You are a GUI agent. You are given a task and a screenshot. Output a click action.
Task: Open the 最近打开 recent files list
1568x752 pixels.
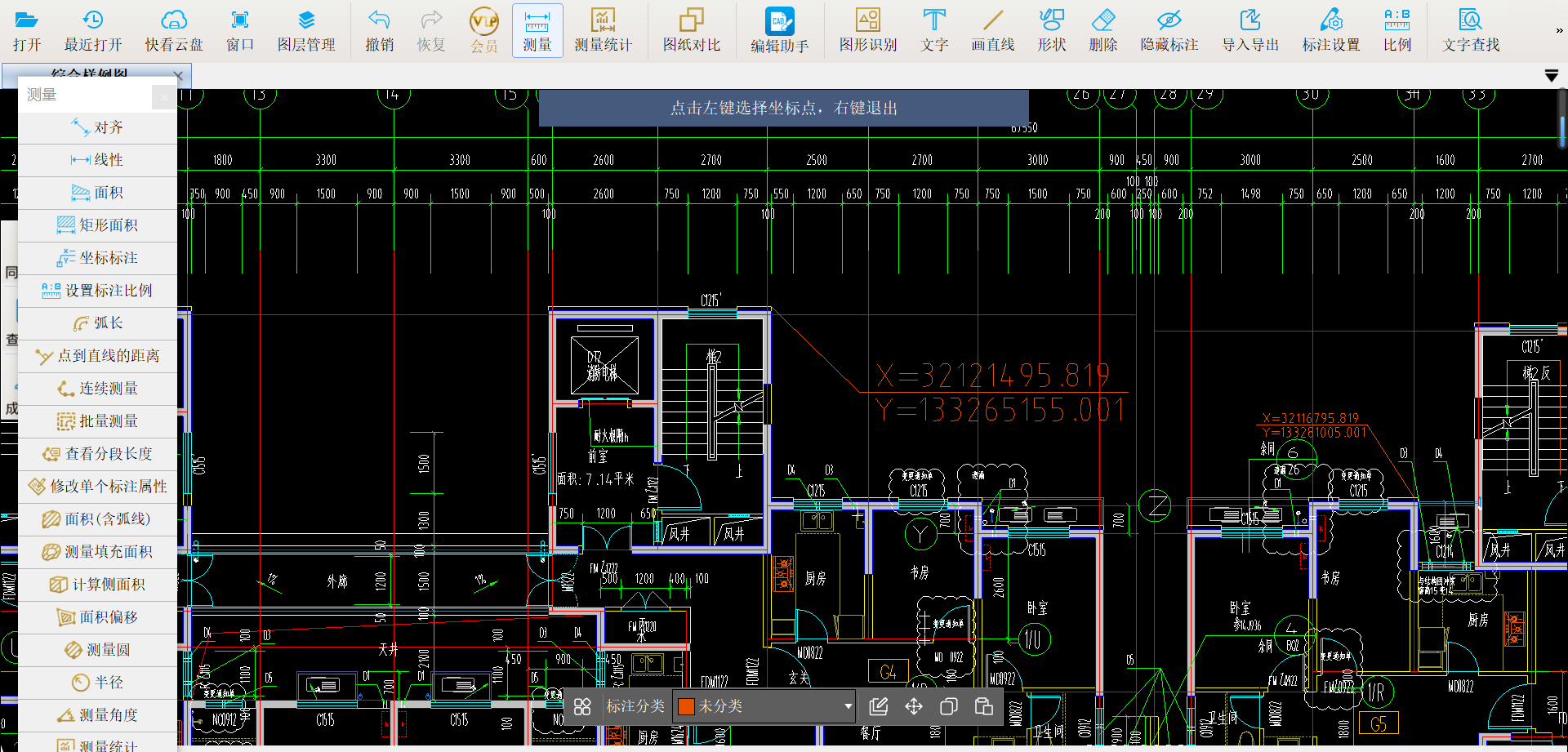(x=93, y=31)
